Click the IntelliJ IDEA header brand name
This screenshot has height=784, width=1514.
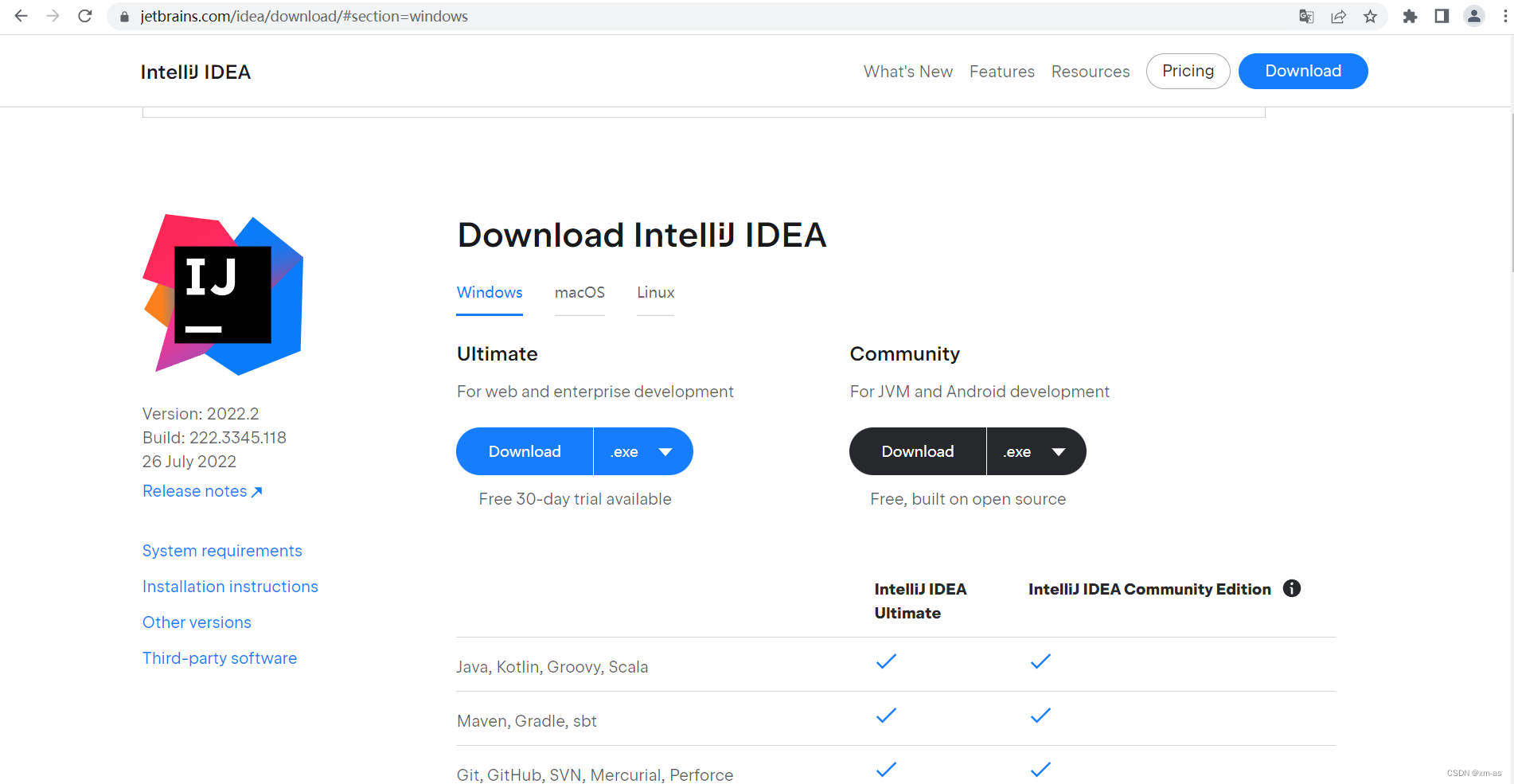coord(196,72)
